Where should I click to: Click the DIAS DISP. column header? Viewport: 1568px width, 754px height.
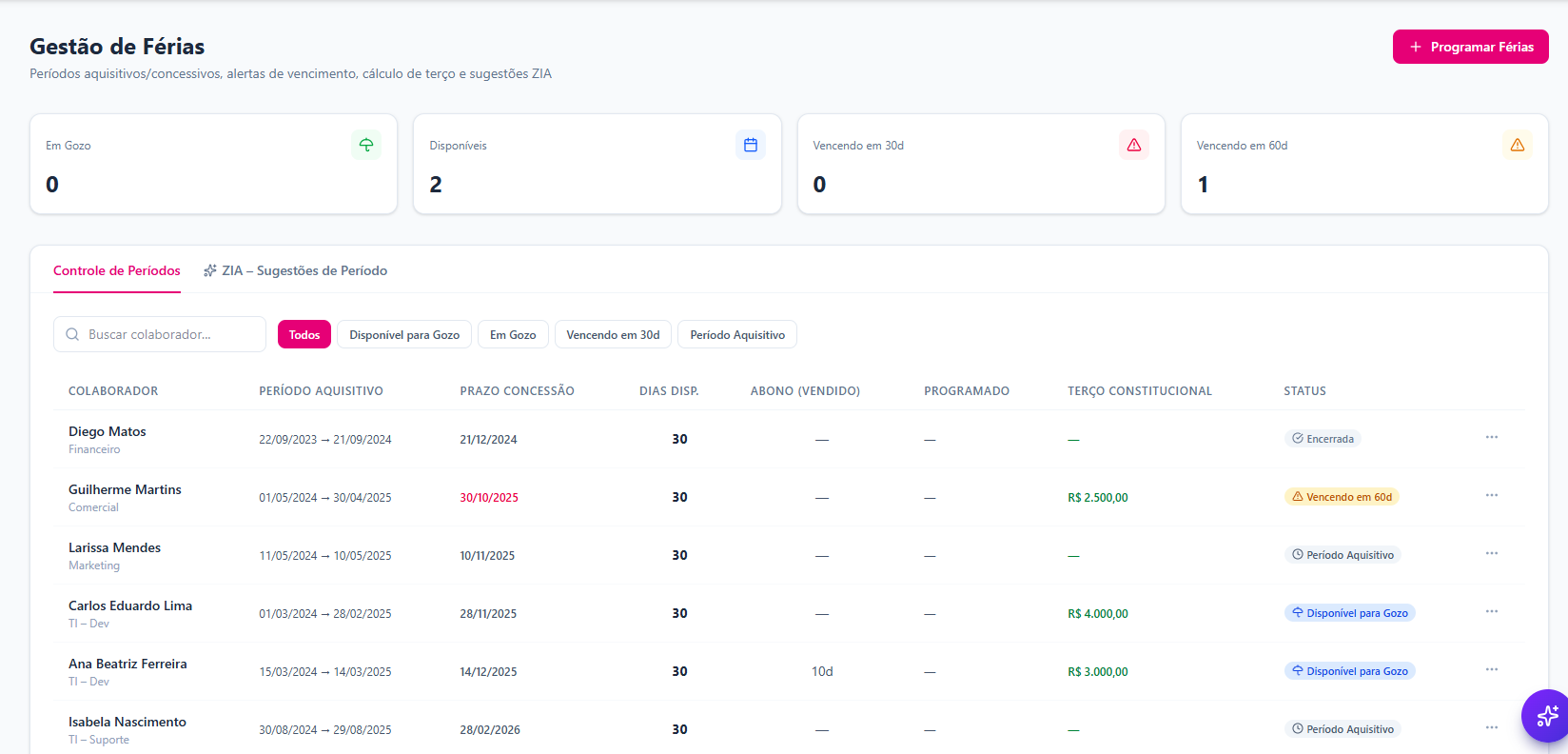[x=669, y=391]
